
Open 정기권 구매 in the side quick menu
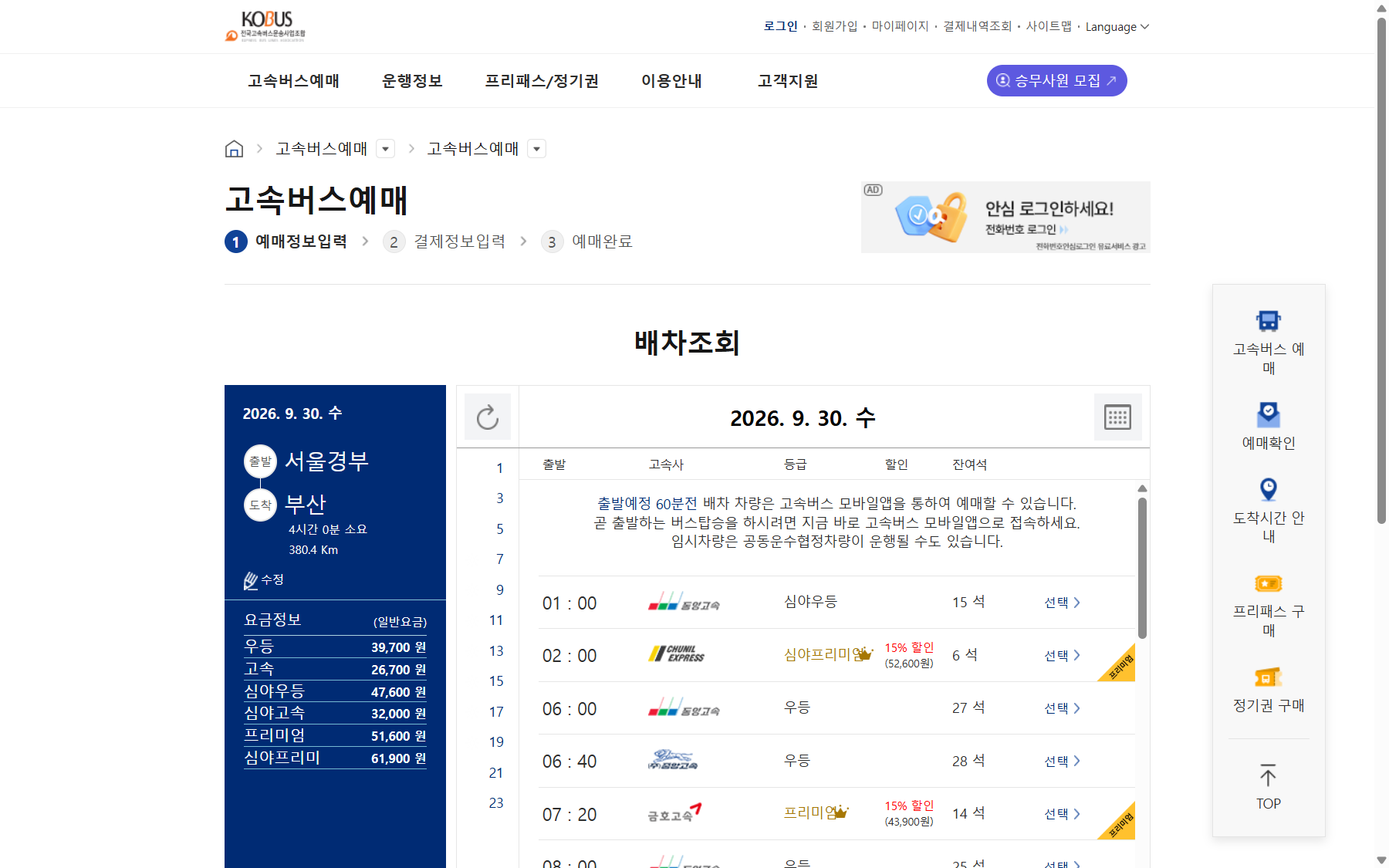point(1269,690)
